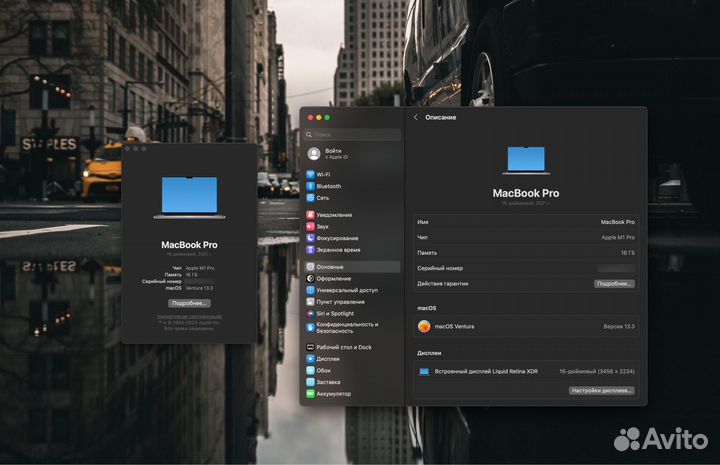The height and width of the screenshot is (465, 720).
Task: Open Уведомления (Notifications) settings
Action: click(x=334, y=215)
